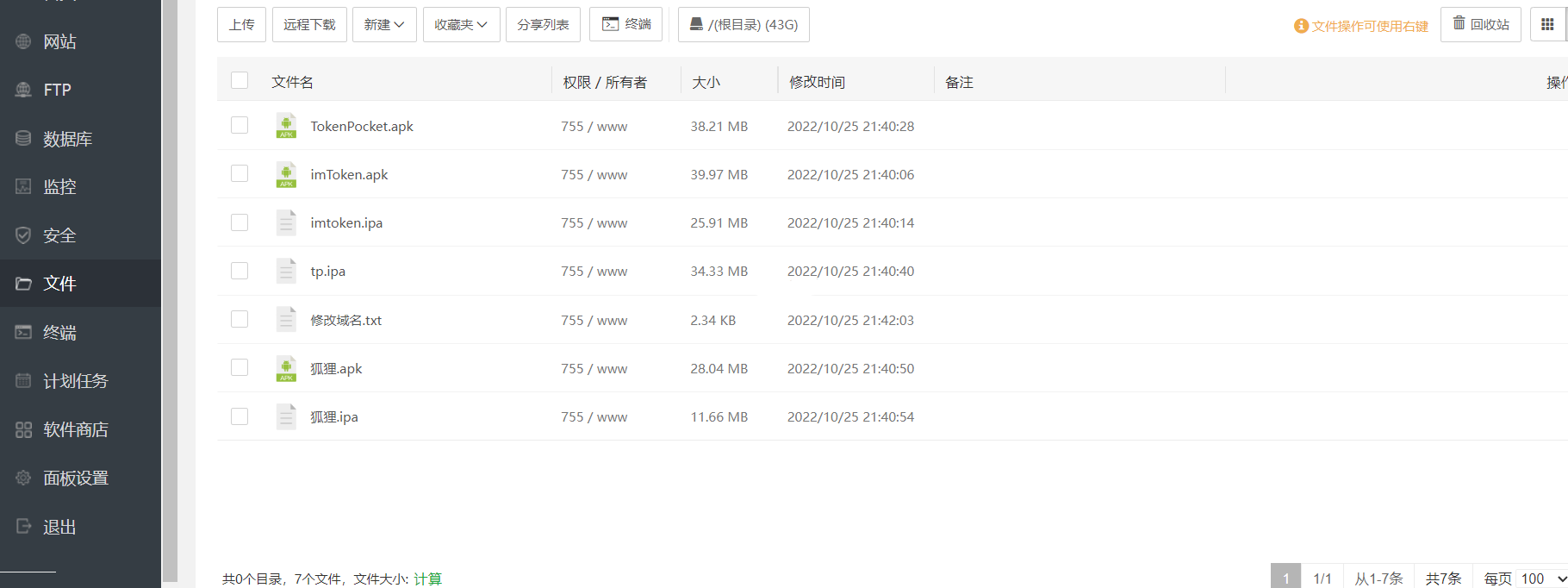
Task: Click the sidebar vertical scrollbar
Action: (170, 290)
